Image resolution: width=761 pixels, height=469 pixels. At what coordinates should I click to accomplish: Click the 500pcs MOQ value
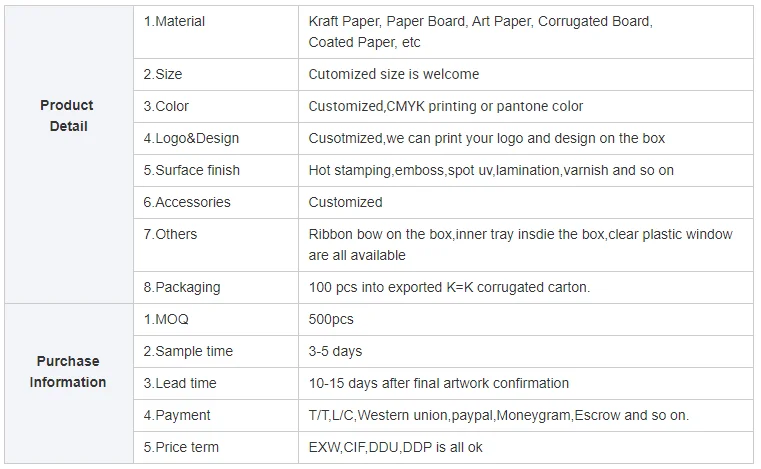tap(331, 320)
